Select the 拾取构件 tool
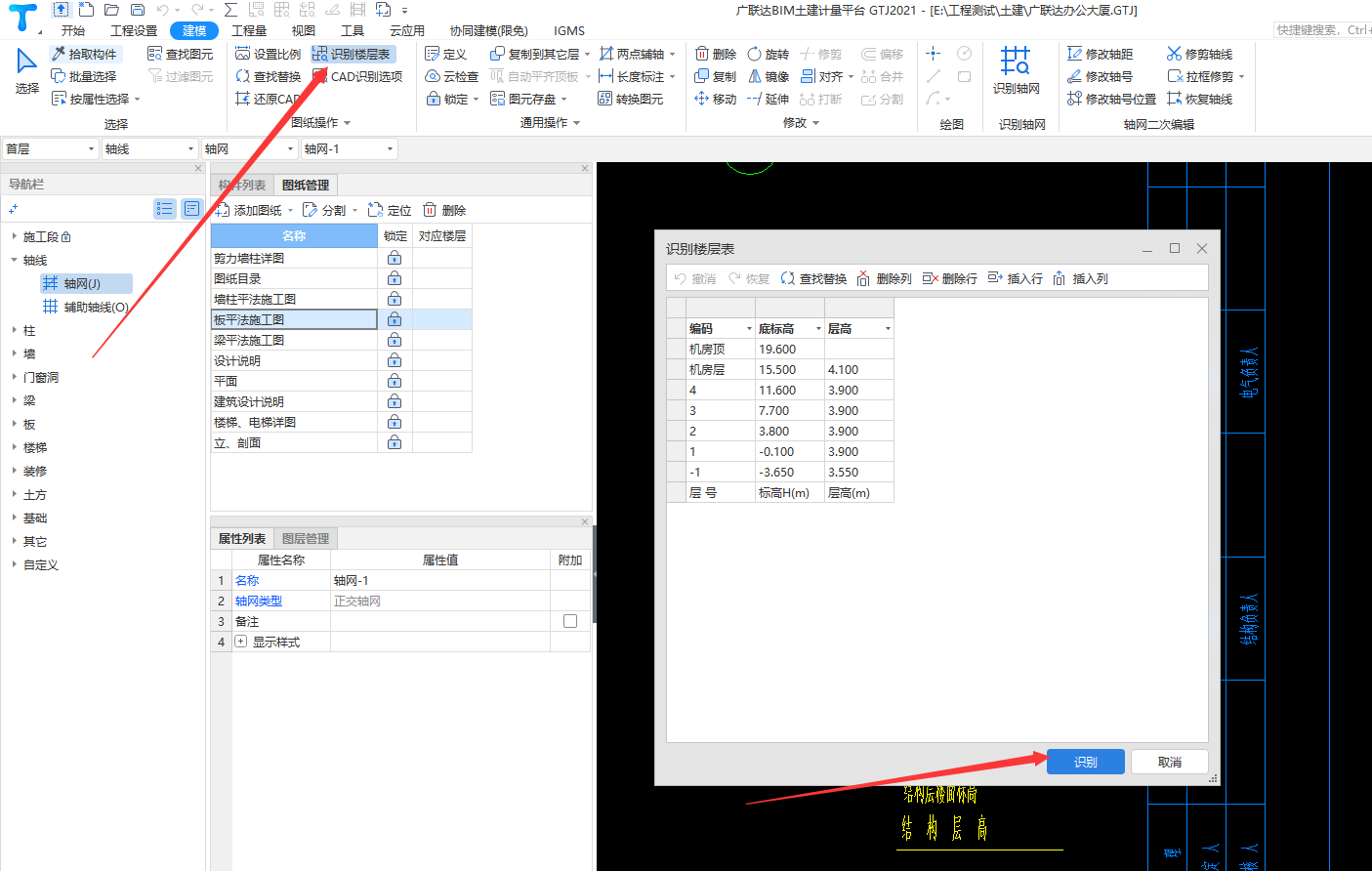The width and height of the screenshot is (1372, 871). [85, 54]
